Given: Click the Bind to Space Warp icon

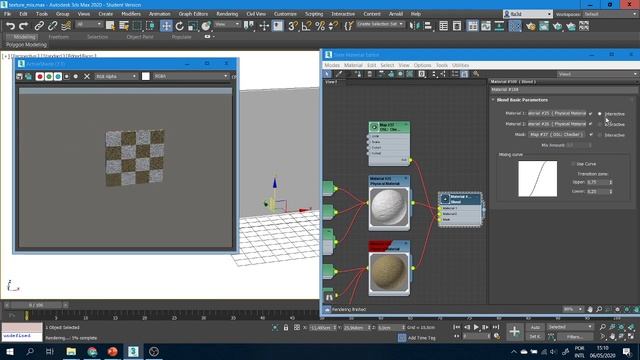Looking at the screenshot, I should pos(66,26).
